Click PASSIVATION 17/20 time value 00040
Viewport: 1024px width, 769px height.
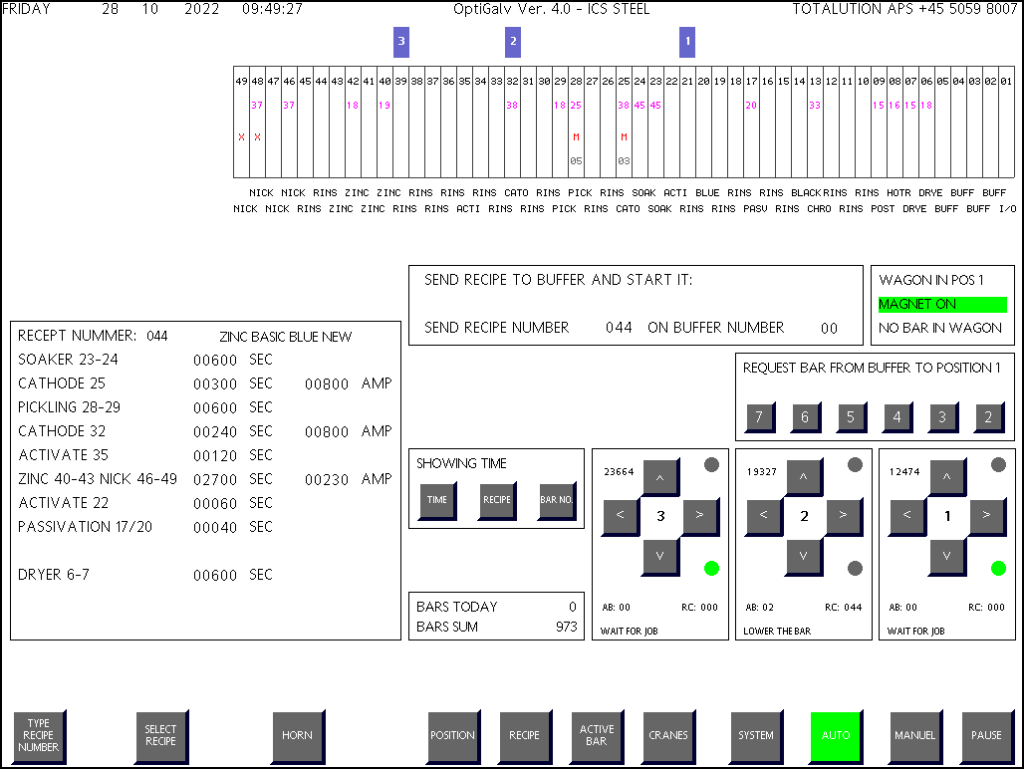[x=215, y=527]
